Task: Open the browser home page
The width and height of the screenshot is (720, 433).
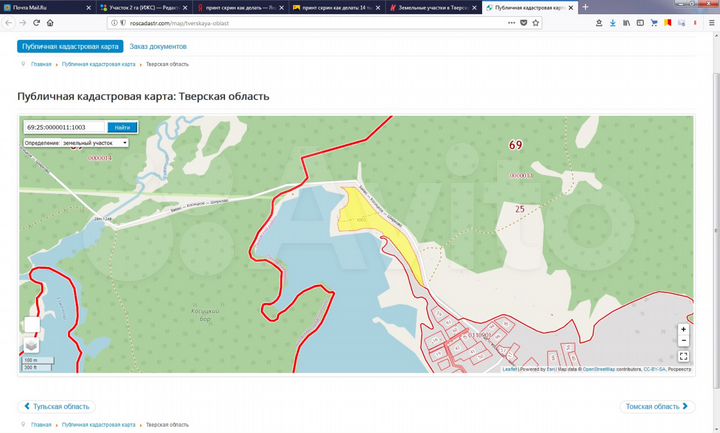Action: pyautogui.click(x=50, y=22)
